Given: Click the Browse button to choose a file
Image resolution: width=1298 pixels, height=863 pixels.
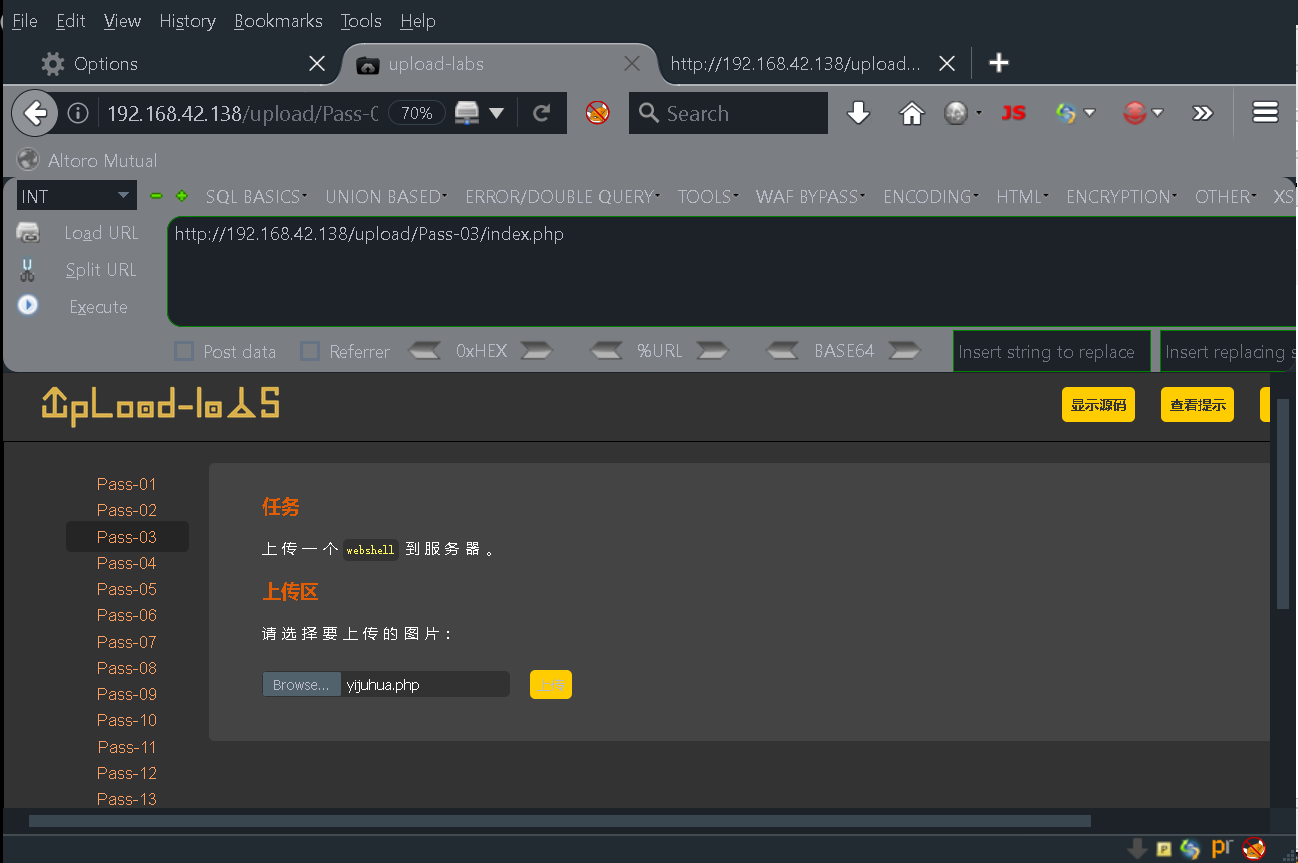Looking at the screenshot, I should (x=301, y=684).
